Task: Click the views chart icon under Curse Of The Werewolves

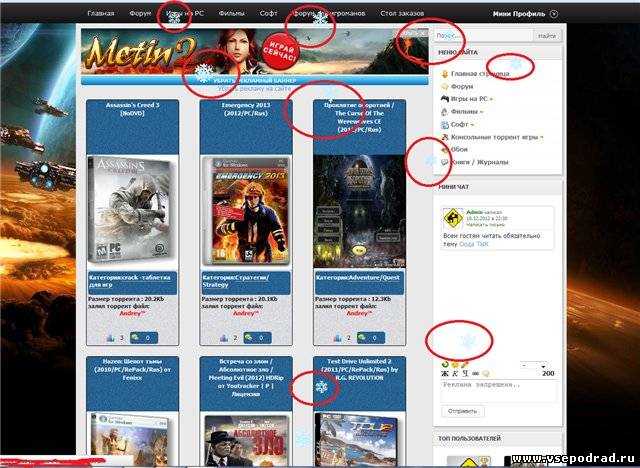Action: tap(338, 338)
